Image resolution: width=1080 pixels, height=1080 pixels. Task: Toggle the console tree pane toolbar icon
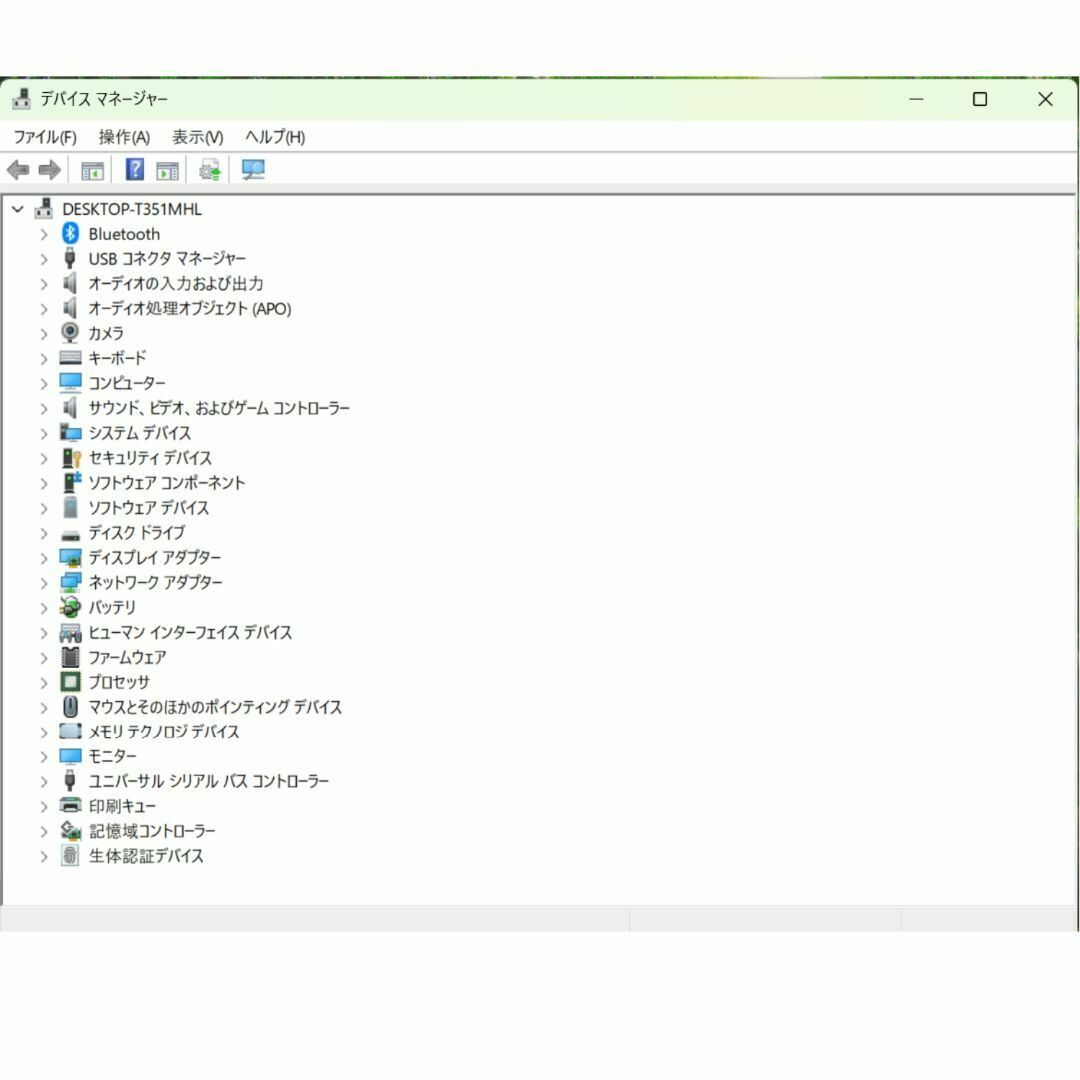pos(92,170)
